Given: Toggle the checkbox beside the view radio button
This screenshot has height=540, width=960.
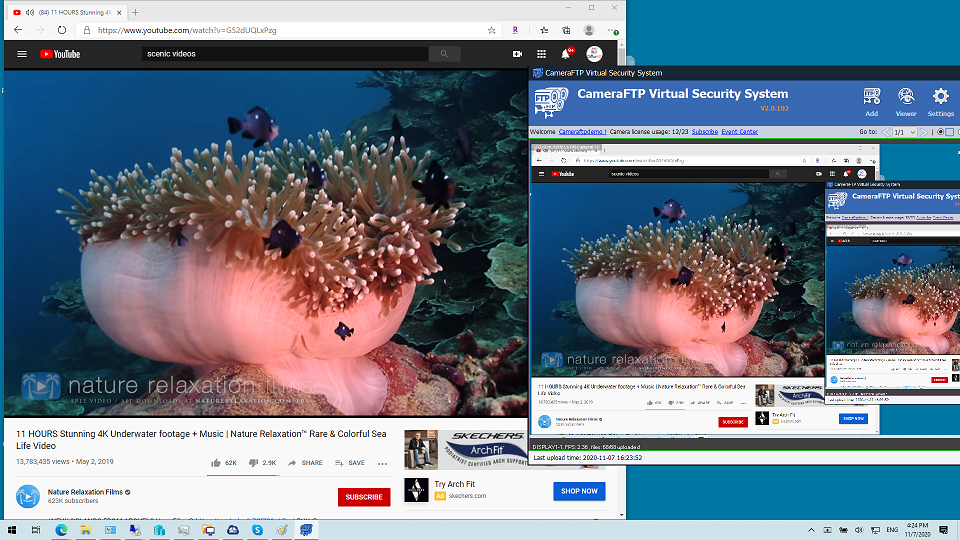Looking at the screenshot, I should coord(951,132).
